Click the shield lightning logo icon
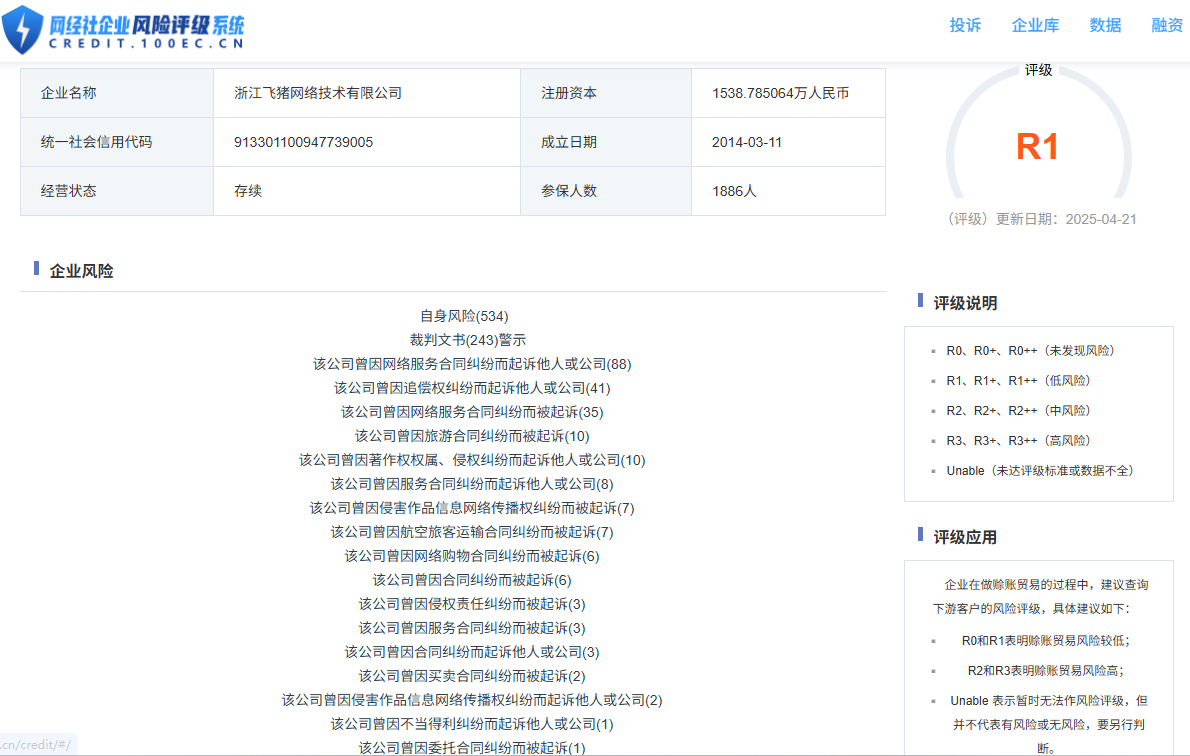 22,29
